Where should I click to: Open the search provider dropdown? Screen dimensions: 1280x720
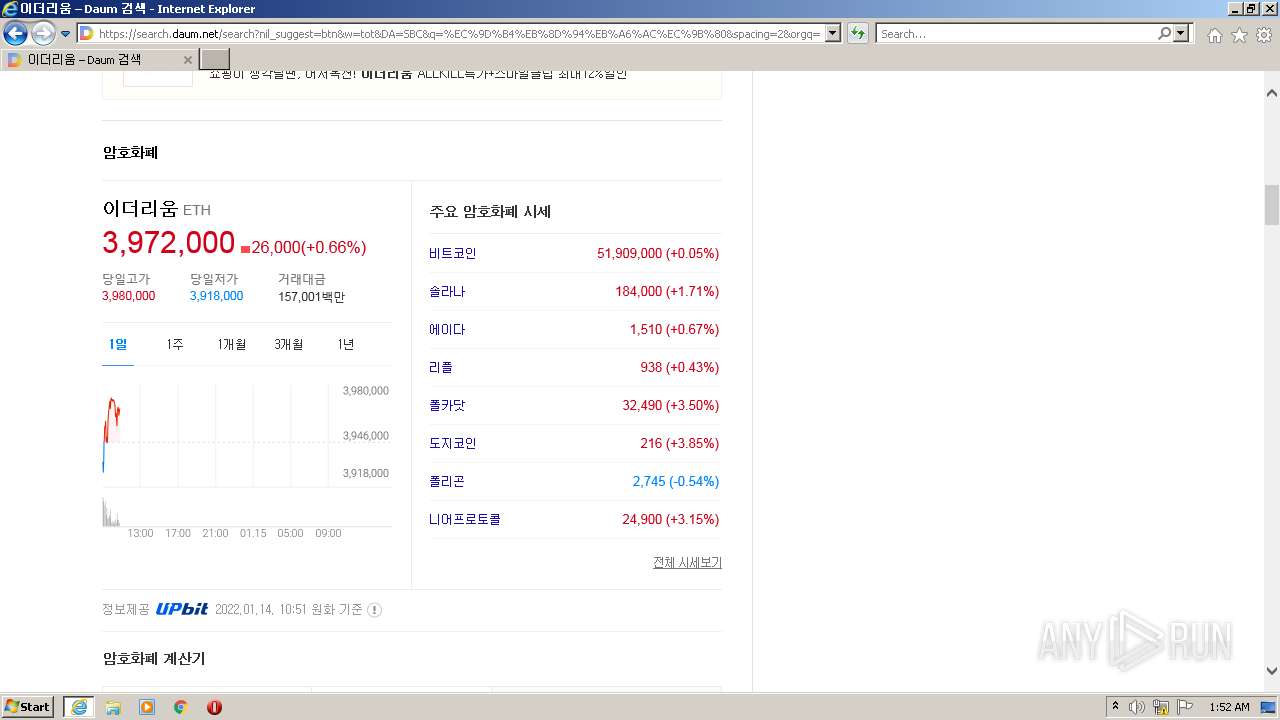pyautogui.click(x=1182, y=33)
